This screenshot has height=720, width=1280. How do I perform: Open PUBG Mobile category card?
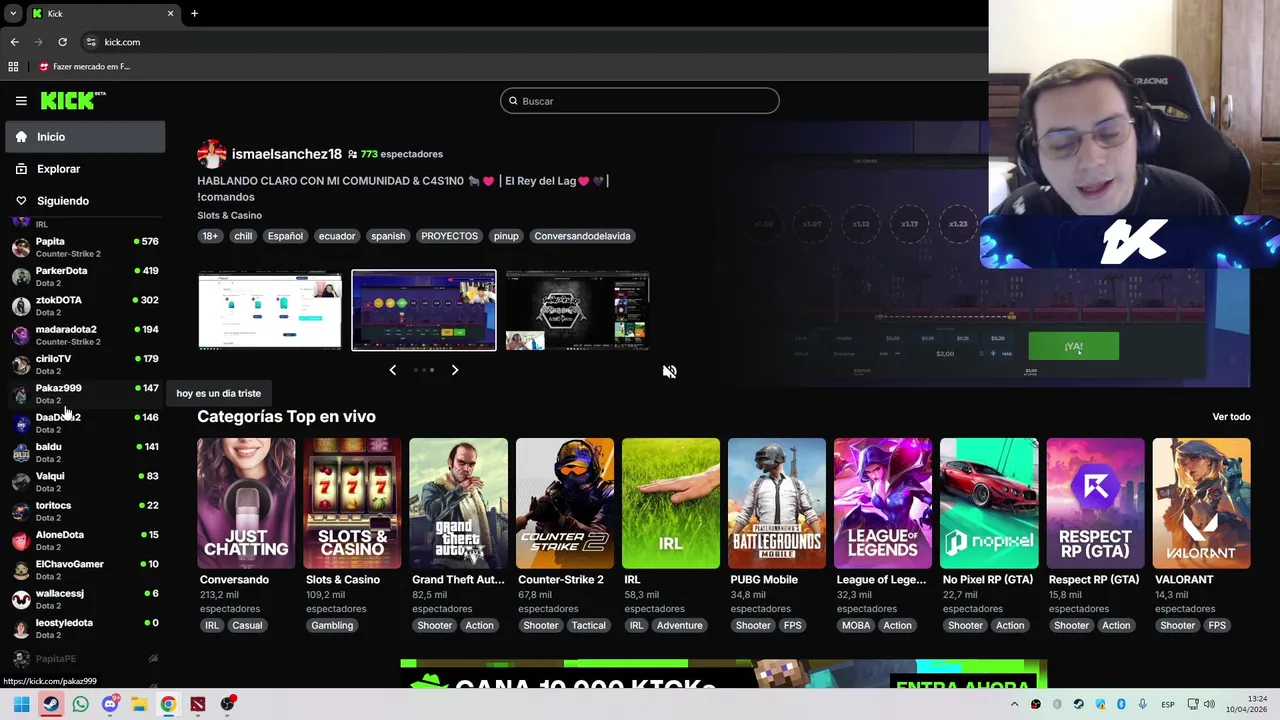tap(777, 503)
